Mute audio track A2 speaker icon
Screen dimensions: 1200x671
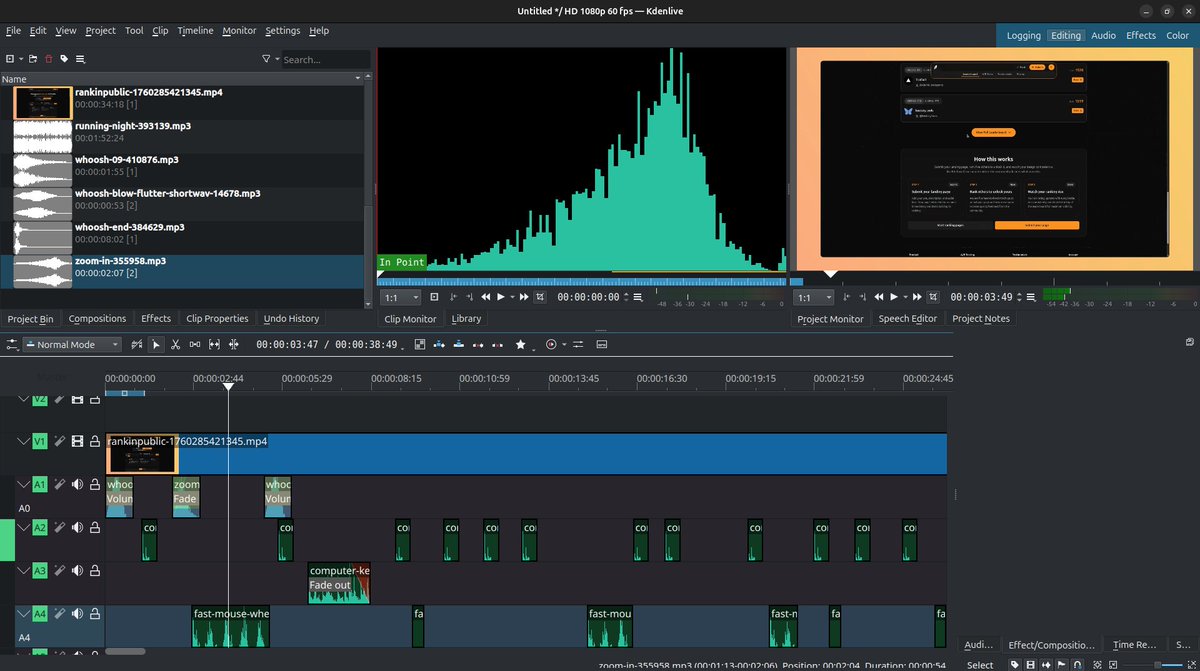[x=77, y=527]
